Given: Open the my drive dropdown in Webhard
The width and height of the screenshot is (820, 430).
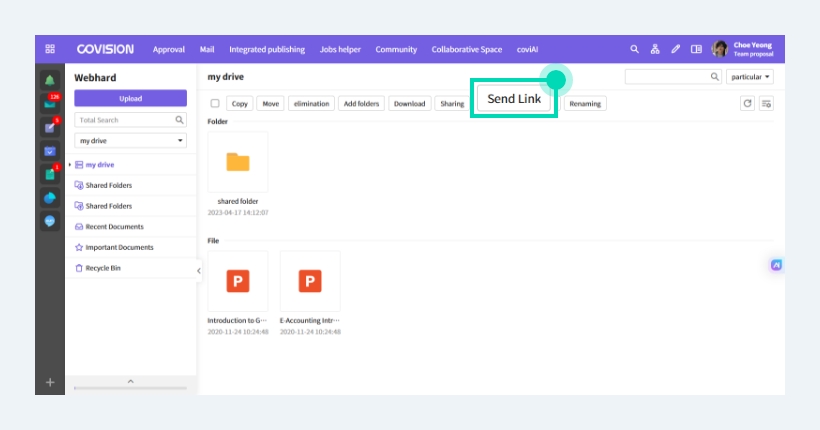Looking at the screenshot, I should (130, 141).
